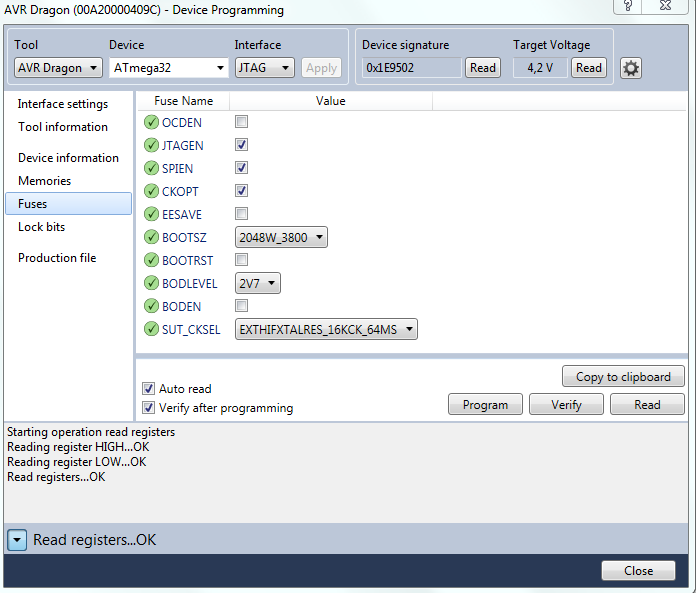Uncheck the SPIEN fuse checkbox
The width and height of the screenshot is (696, 593).
(x=241, y=168)
